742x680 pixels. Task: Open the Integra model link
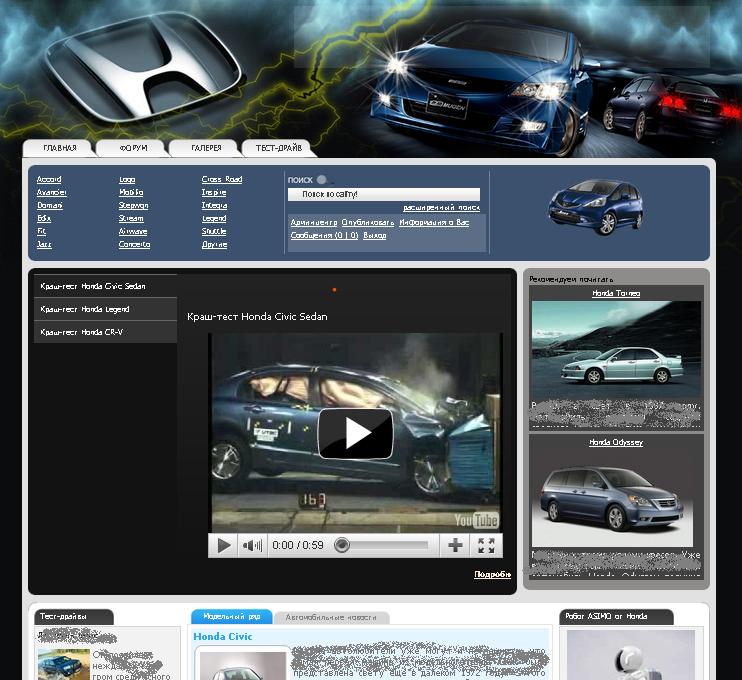coord(214,205)
